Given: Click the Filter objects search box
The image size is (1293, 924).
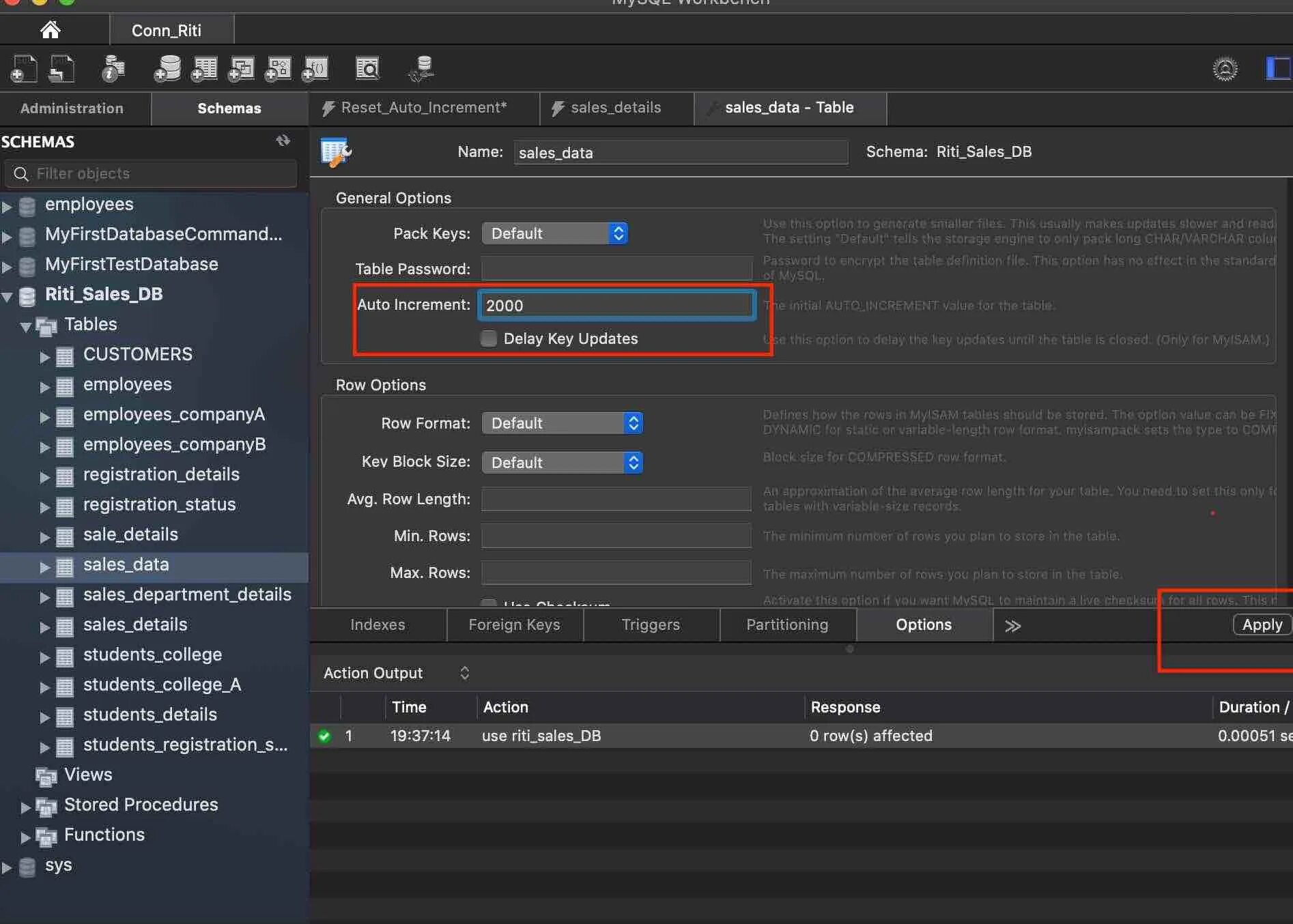Looking at the screenshot, I should tap(151, 173).
